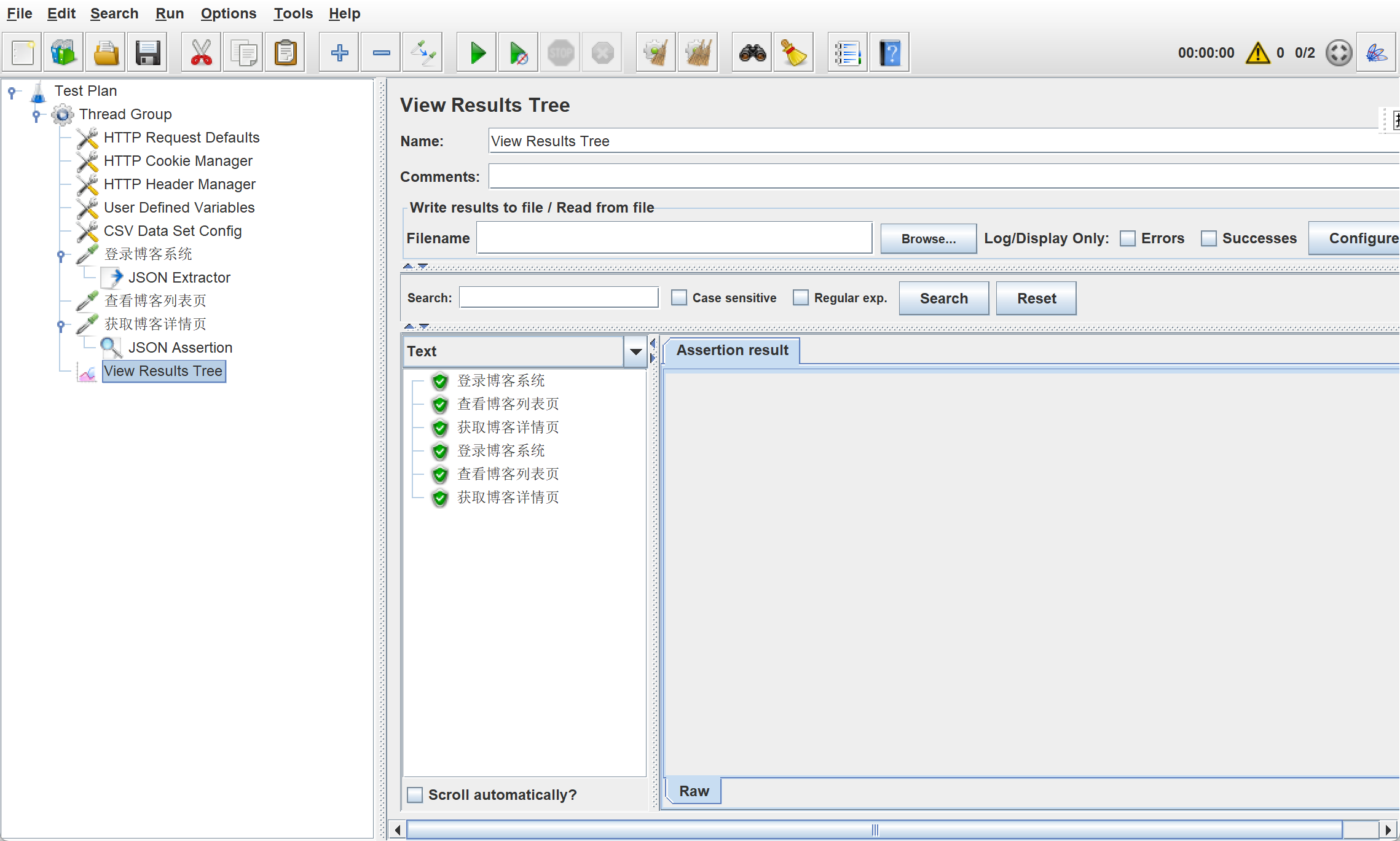Screen dimensions: 1400x841
Task: Tick the Case sensitive checkbox
Action: (x=678, y=298)
